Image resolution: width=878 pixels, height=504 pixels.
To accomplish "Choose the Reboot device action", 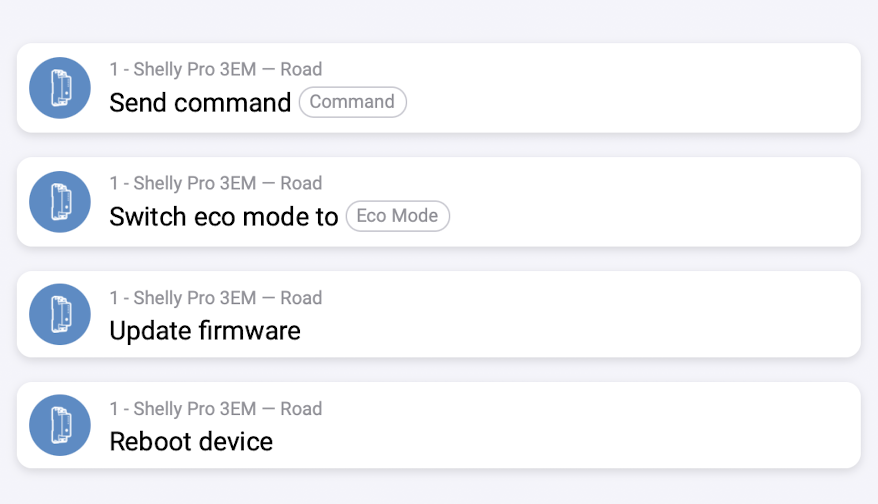I will (x=191, y=441).
